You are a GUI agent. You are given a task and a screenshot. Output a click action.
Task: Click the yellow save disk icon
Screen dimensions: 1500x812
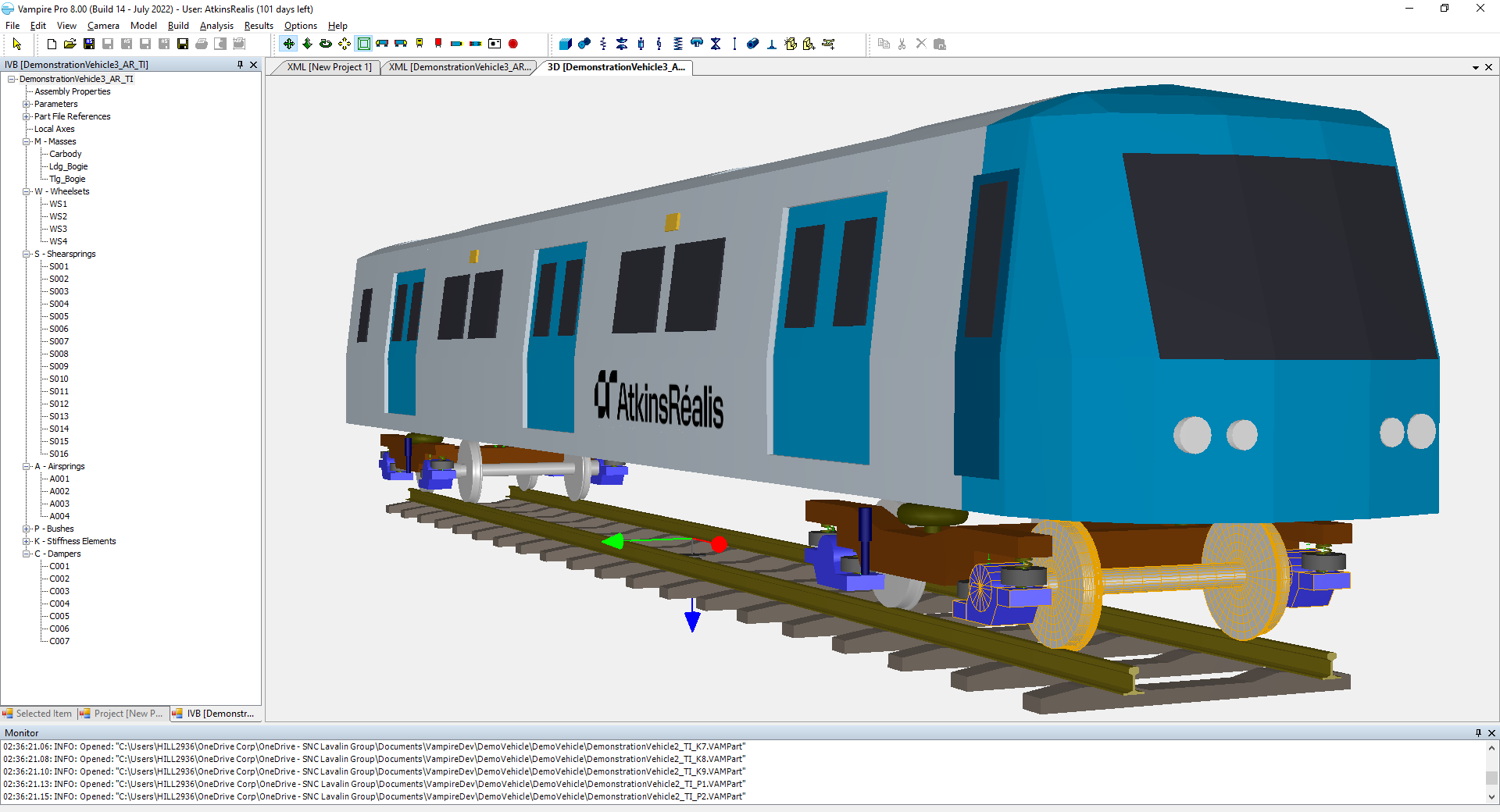[x=183, y=44]
